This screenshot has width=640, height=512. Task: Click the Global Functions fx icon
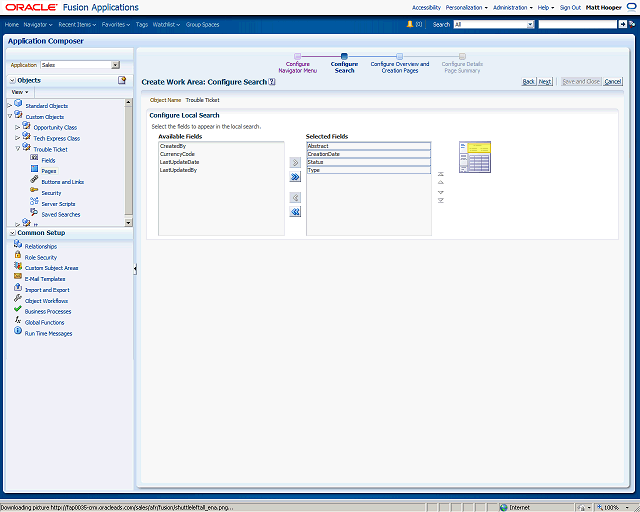click(18, 320)
